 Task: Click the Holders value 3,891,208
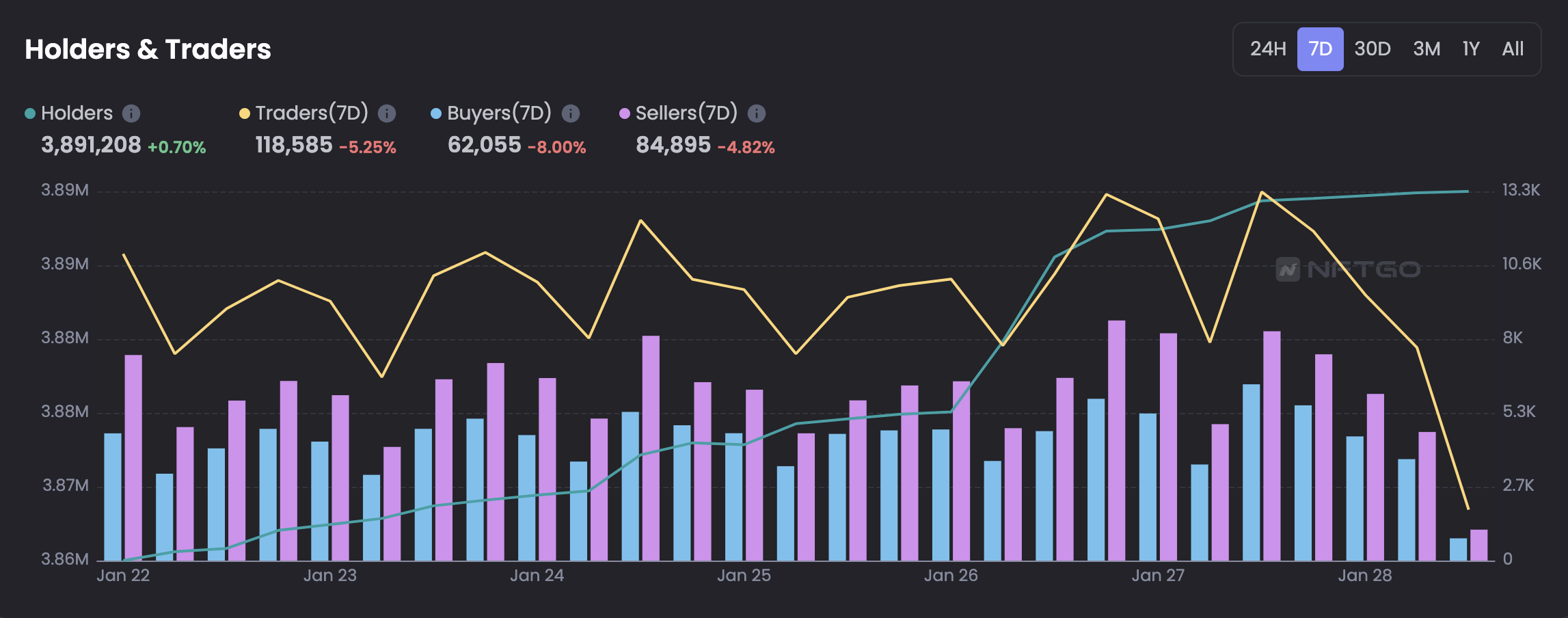91,145
